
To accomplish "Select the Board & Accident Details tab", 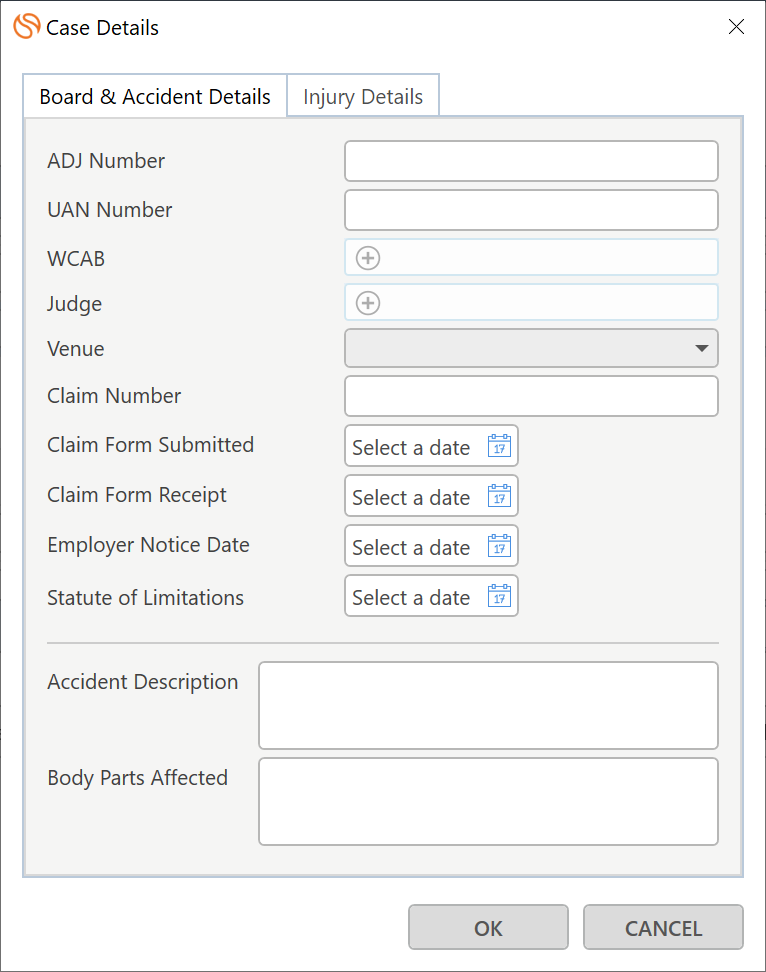I will tap(155, 96).
